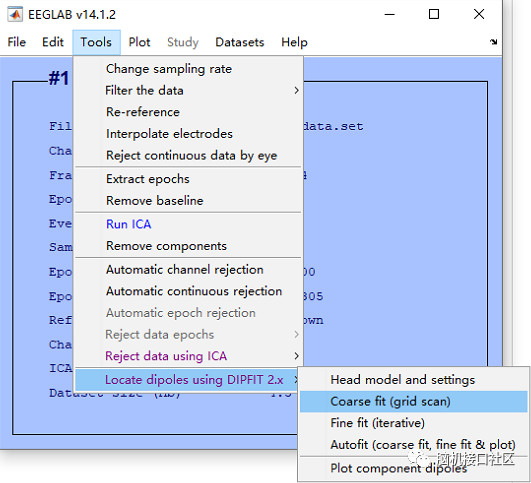Open the Datasets menu
Image resolution: width=531 pixels, height=483 pixels.
[x=240, y=42]
